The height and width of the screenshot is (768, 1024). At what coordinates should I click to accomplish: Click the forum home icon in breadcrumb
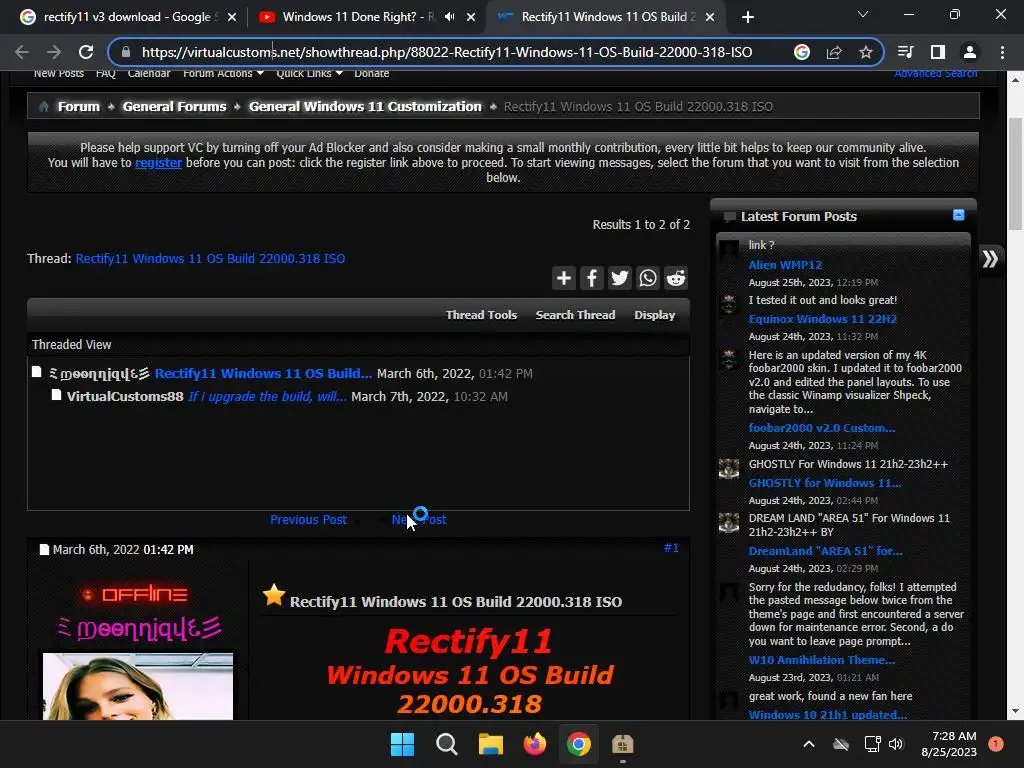coord(44,106)
